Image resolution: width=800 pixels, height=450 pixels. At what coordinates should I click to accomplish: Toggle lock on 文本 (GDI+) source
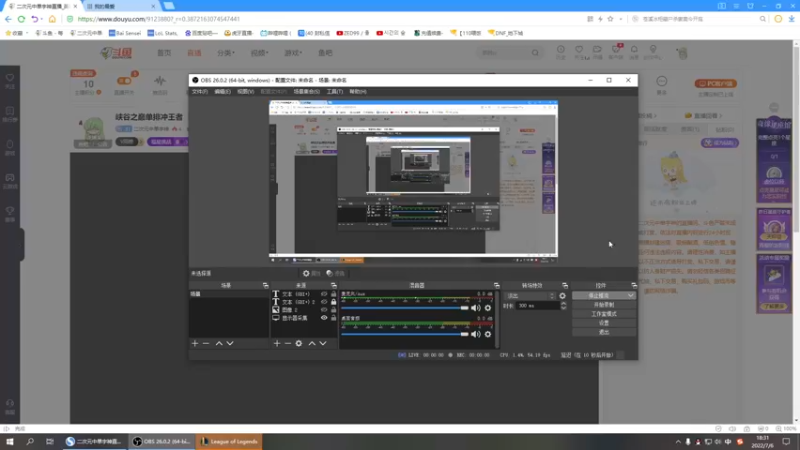click(x=334, y=294)
